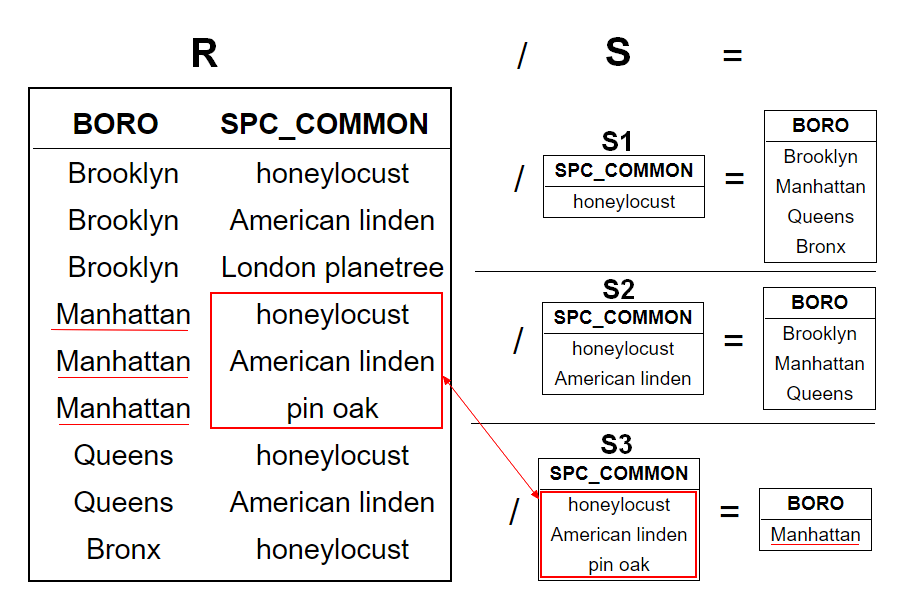
Task: Click the SPC_COMMON header of table S3
Action: point(619,474)
